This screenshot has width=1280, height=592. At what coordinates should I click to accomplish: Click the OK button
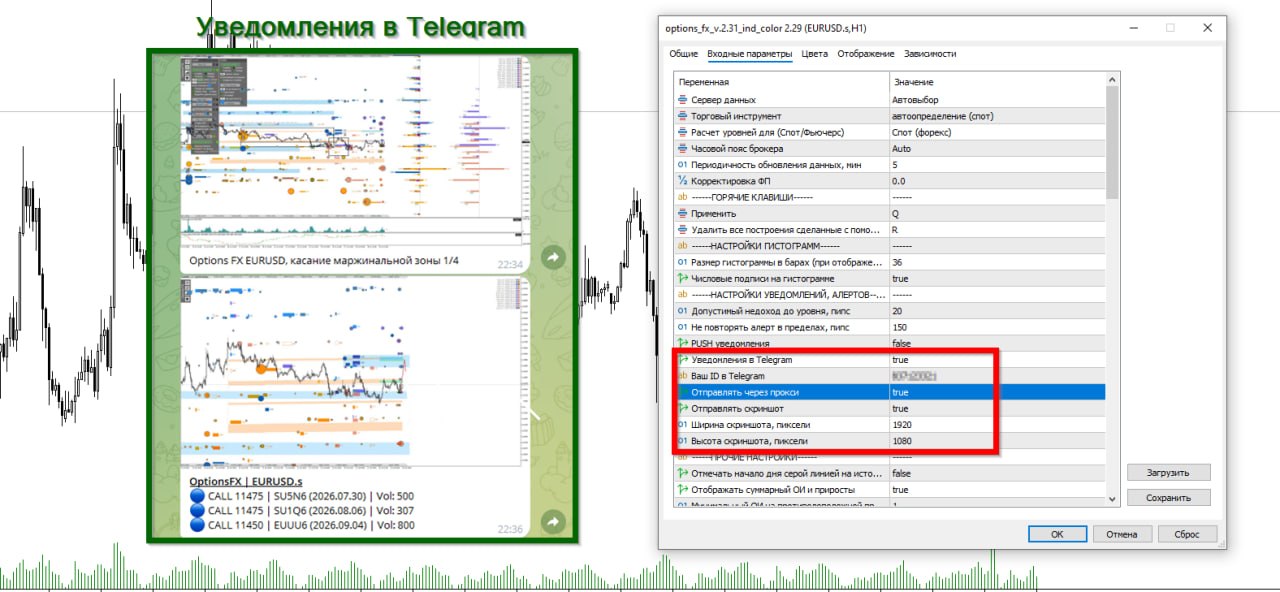click(x=1057, y=534)
